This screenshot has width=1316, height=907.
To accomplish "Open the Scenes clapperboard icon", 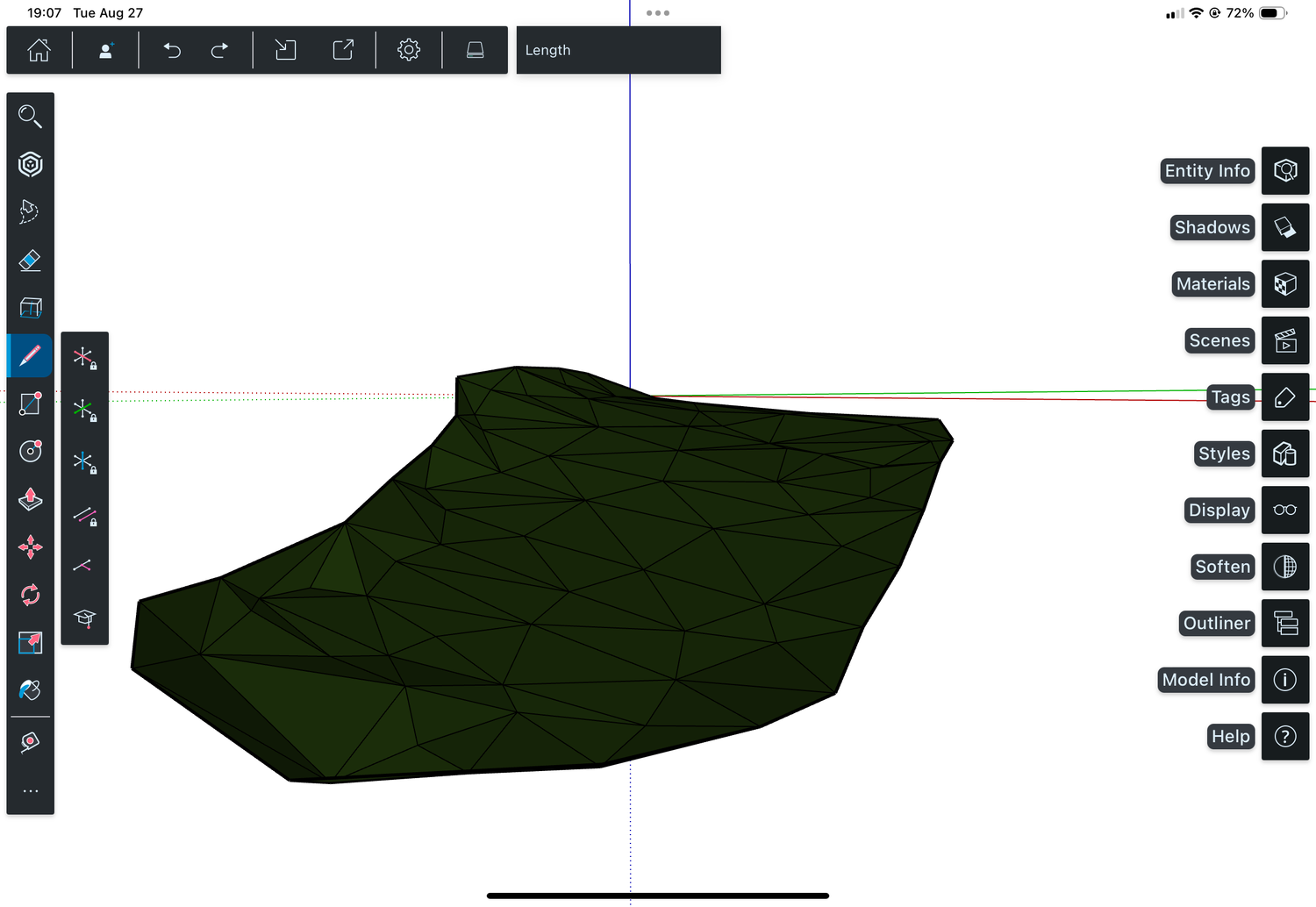I will coord(1285,340).
